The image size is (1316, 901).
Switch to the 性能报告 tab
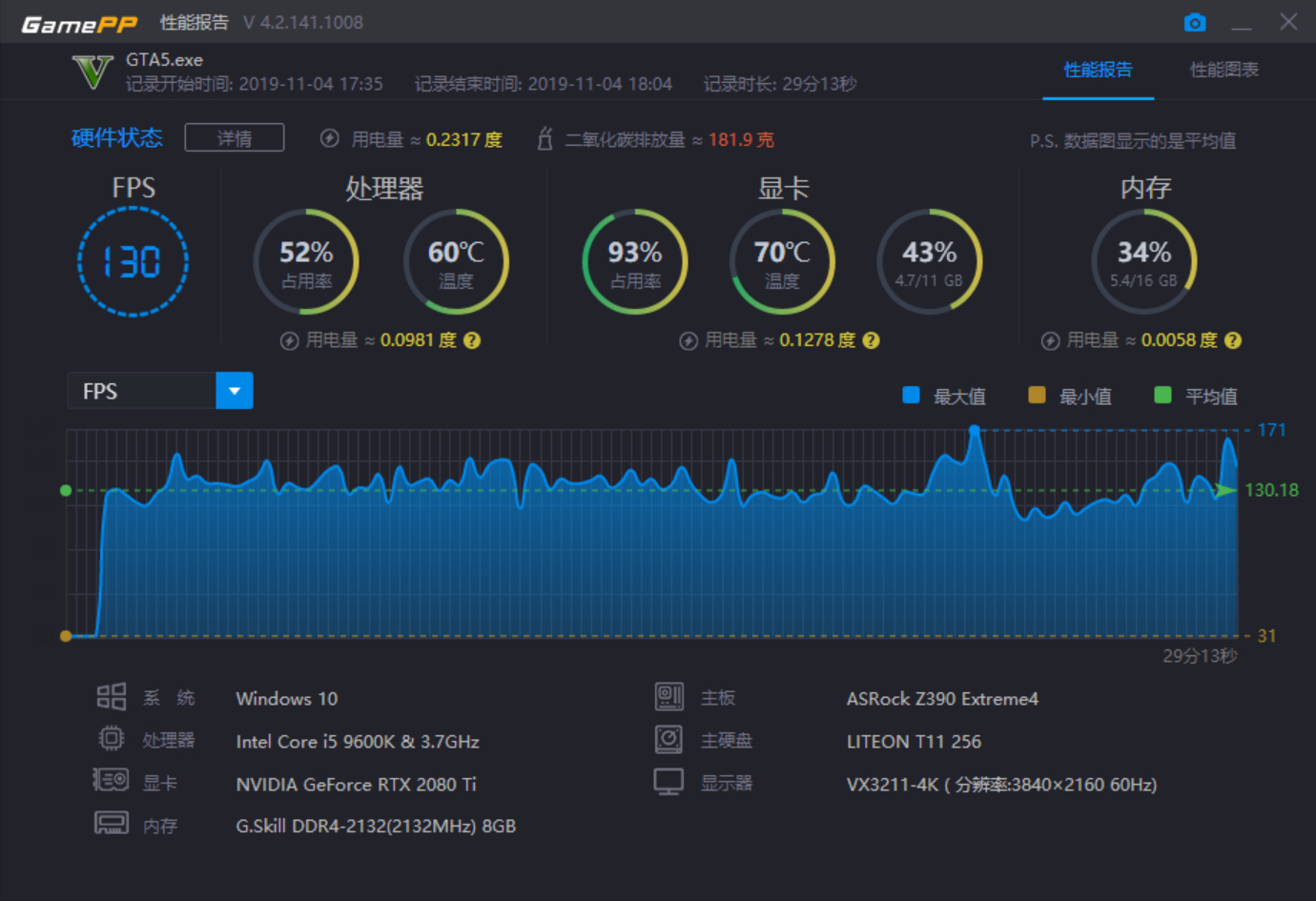pyautogui.click(x=1098, y=70)
